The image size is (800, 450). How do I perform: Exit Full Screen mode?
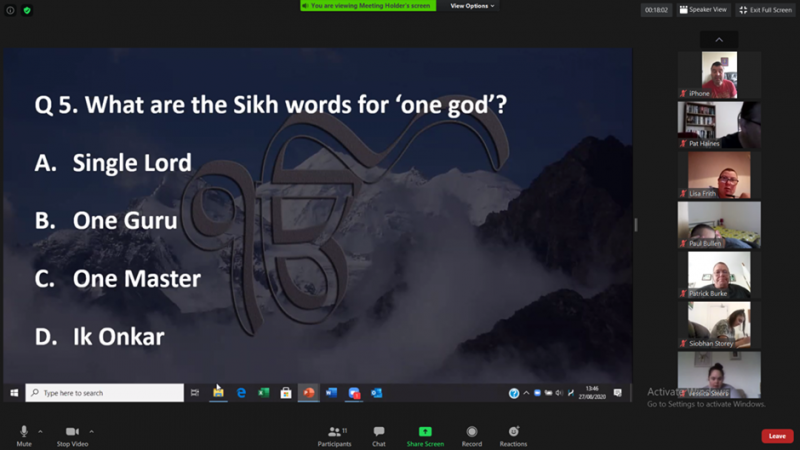pyautogui.click(x=765, y=10)
